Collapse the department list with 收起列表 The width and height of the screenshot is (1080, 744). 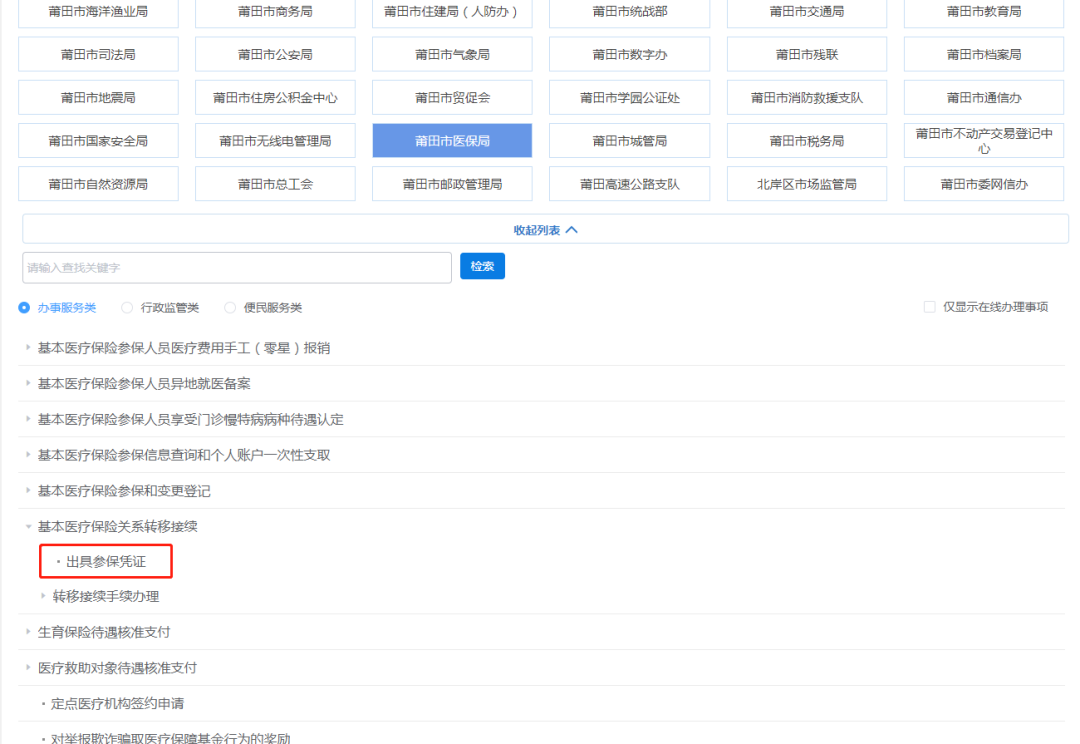[545, 230]
